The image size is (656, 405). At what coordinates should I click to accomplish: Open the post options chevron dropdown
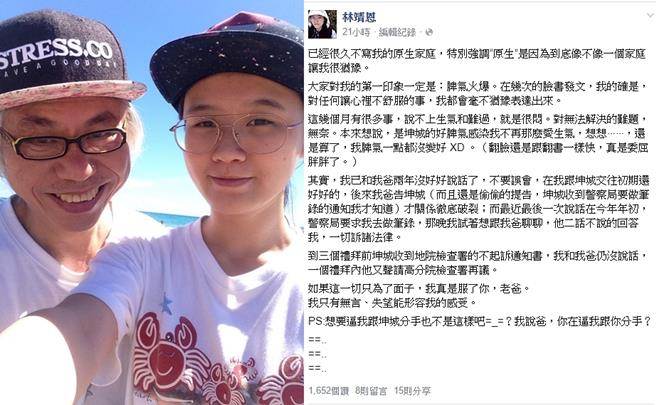point(650,15)
